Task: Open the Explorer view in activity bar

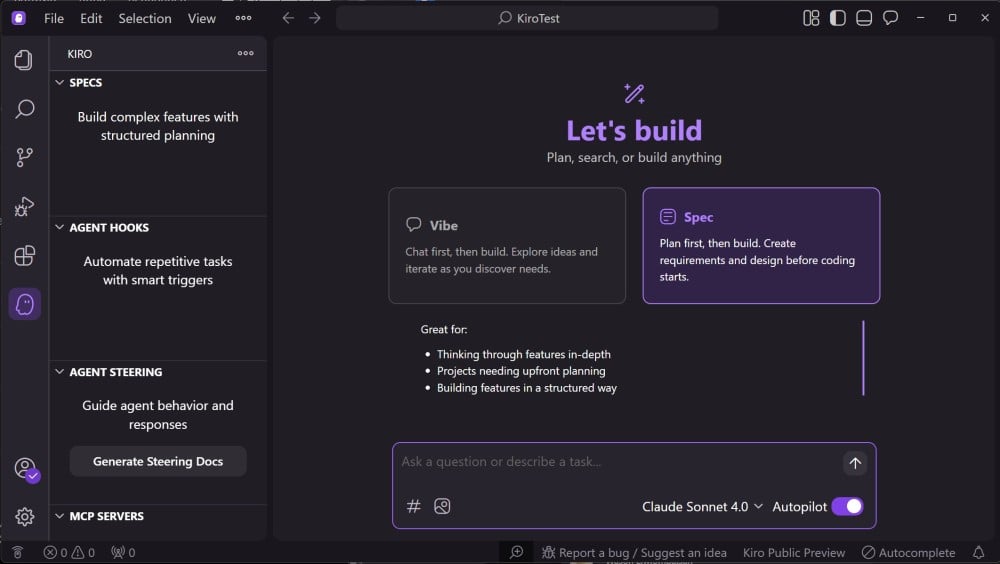Action: (x=24, y=60)
